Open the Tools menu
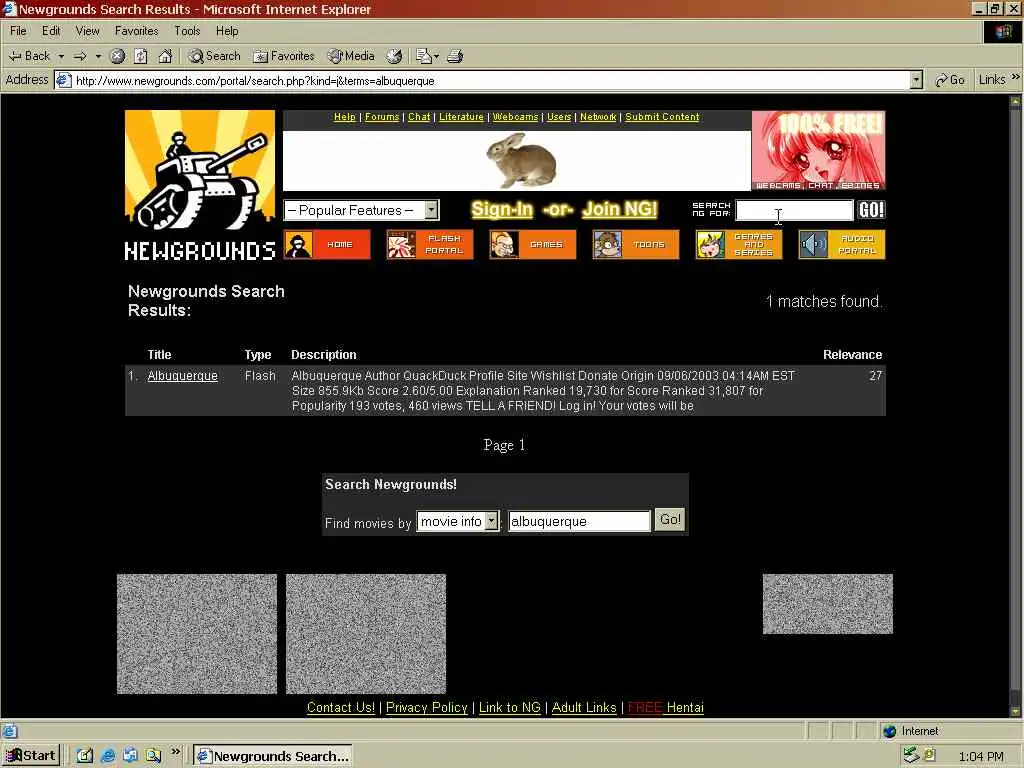Image resolution: width=1024 pixels, height=768 pixels. [187, 31]
